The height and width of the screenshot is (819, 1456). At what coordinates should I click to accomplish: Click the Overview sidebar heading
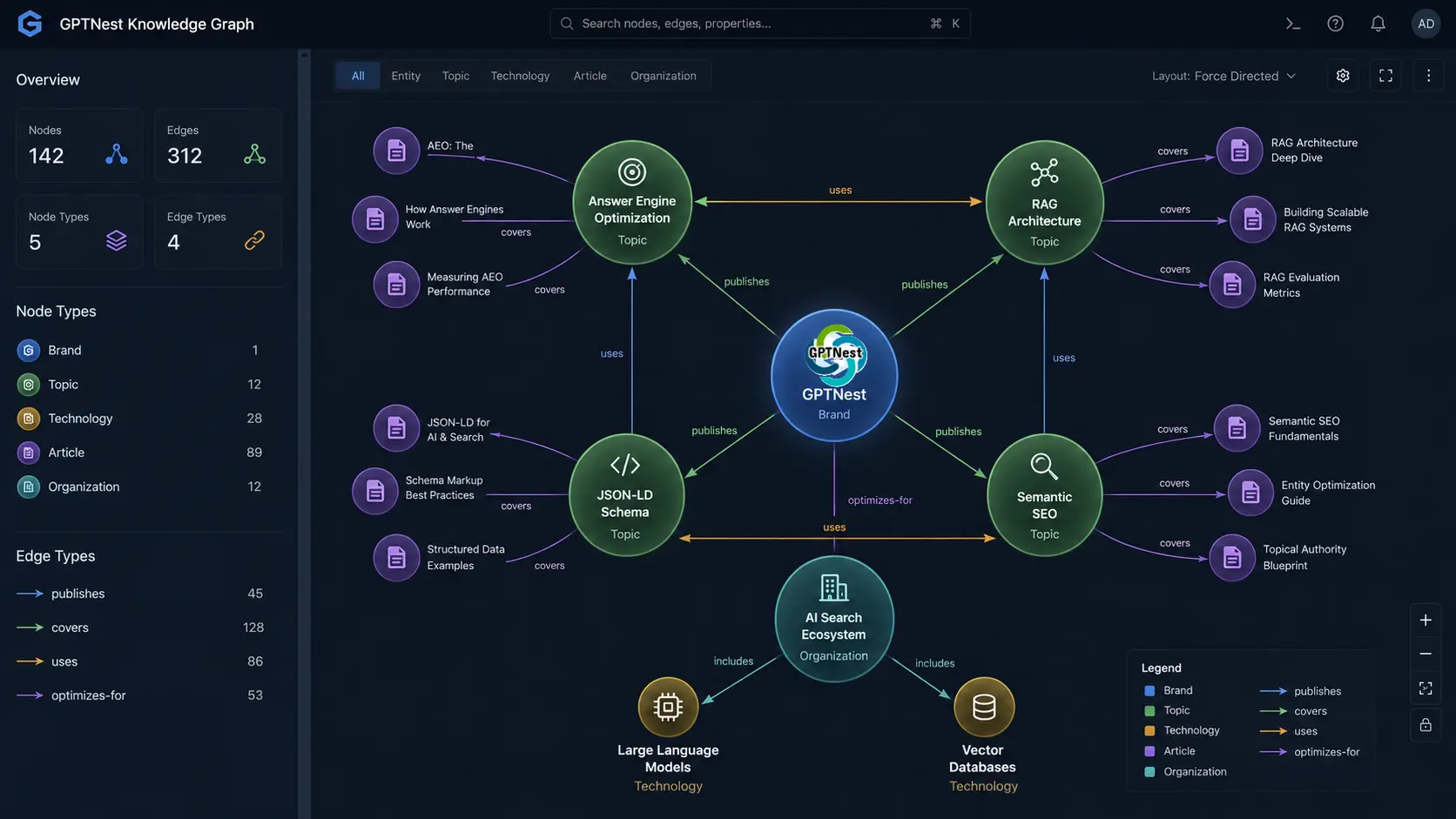pyautogui.click(x=48, y=80)
